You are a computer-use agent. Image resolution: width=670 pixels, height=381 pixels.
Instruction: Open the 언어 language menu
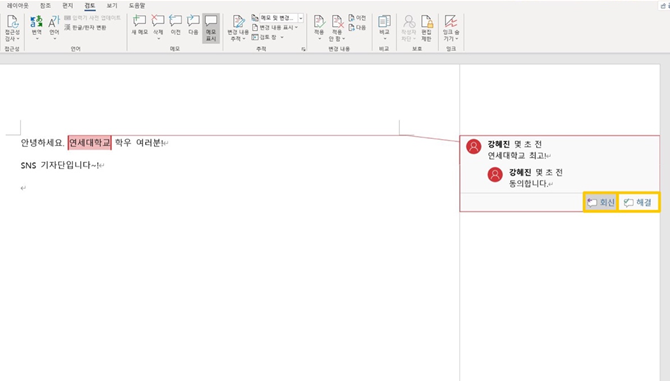(54, 26)
